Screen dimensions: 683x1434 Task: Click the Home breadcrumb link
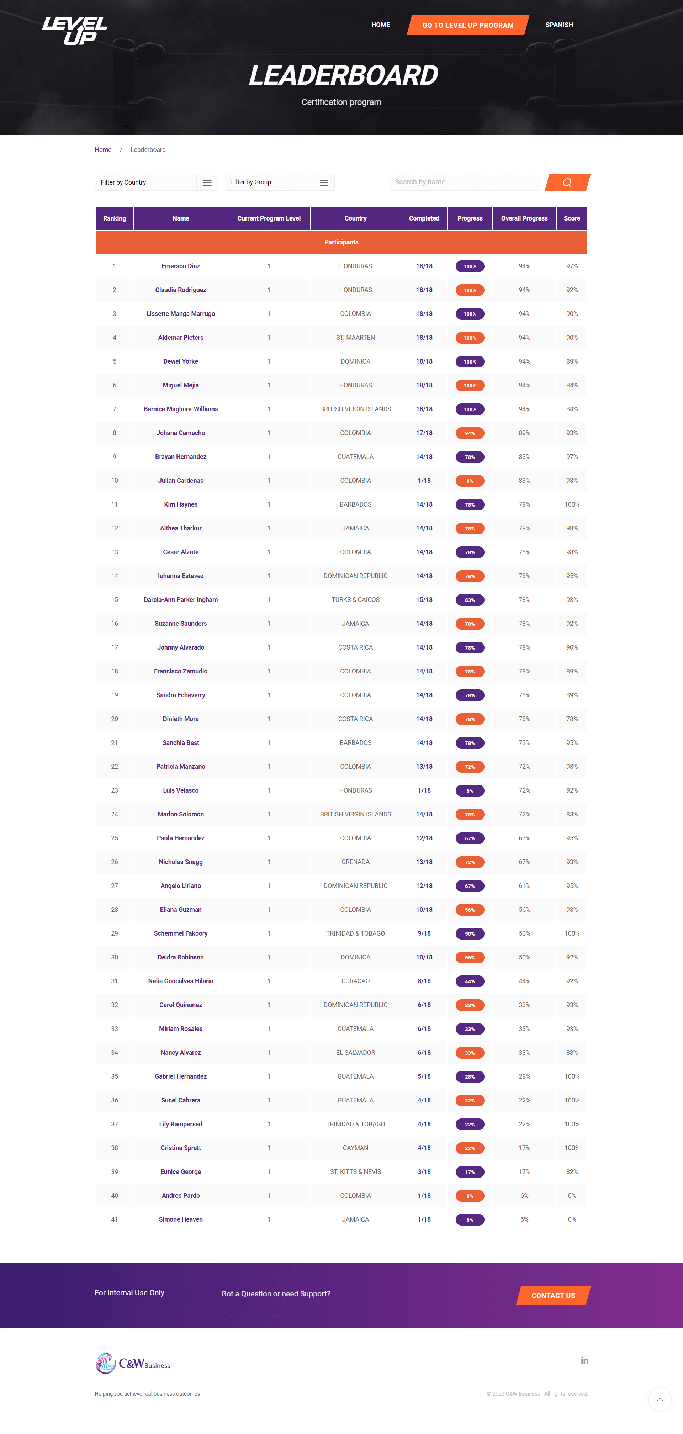point(103,149)
